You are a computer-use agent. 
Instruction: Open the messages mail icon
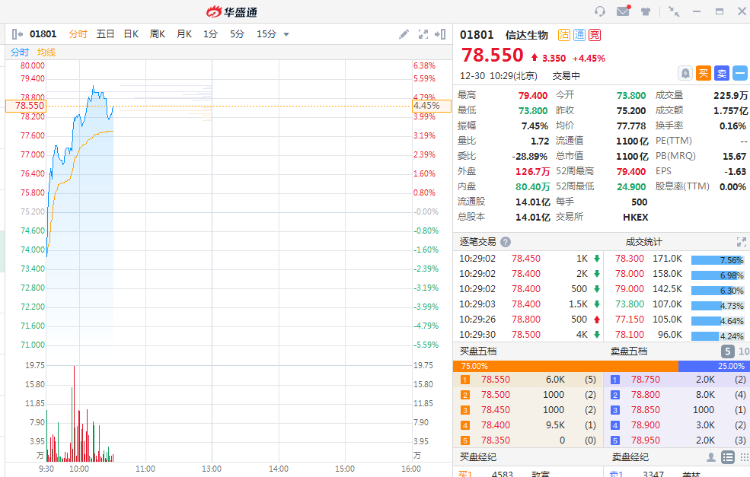(624, 11)
